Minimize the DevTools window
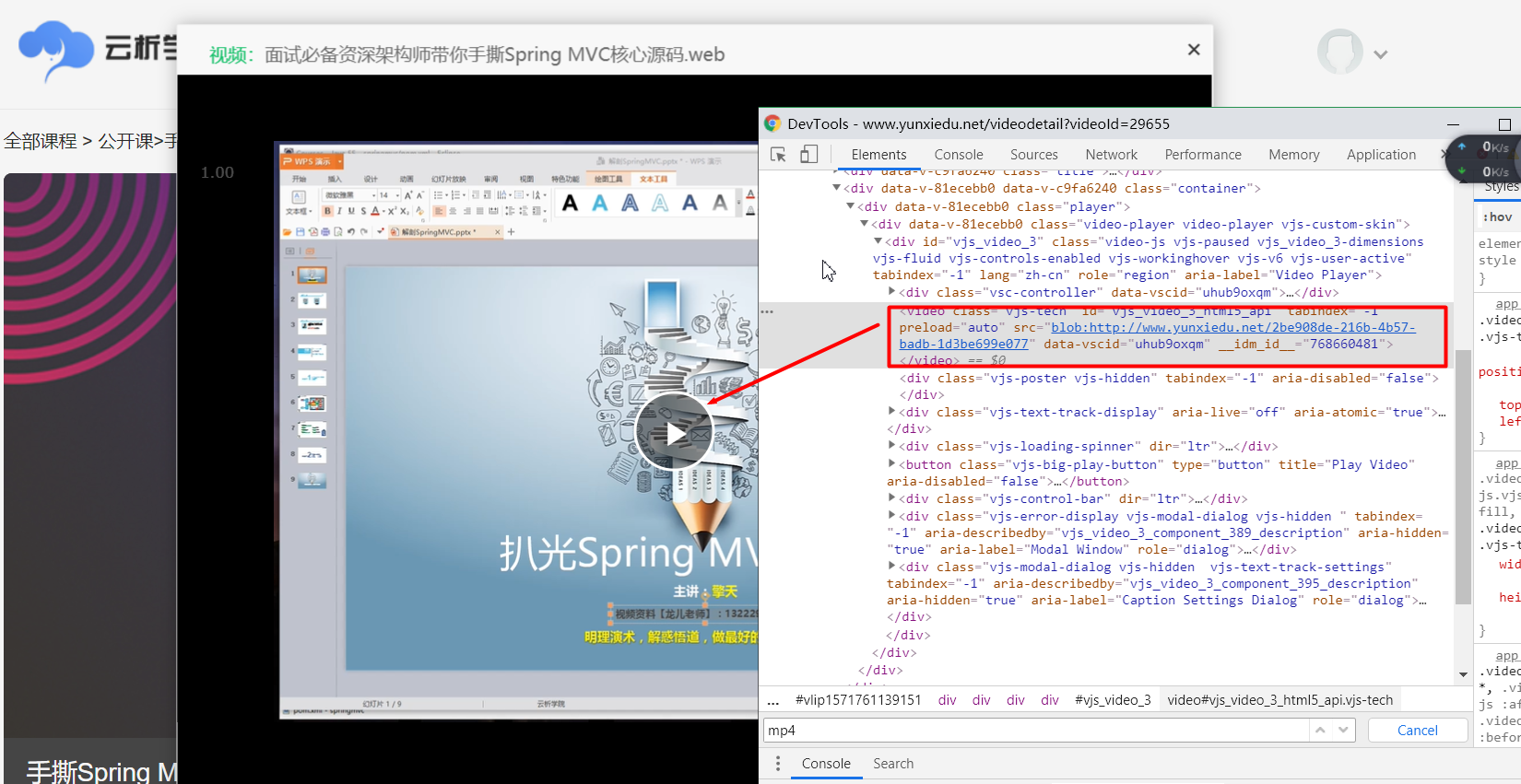Image resolution: width=1521 pixels, height=784 pixels. (x=1453, y=124)
